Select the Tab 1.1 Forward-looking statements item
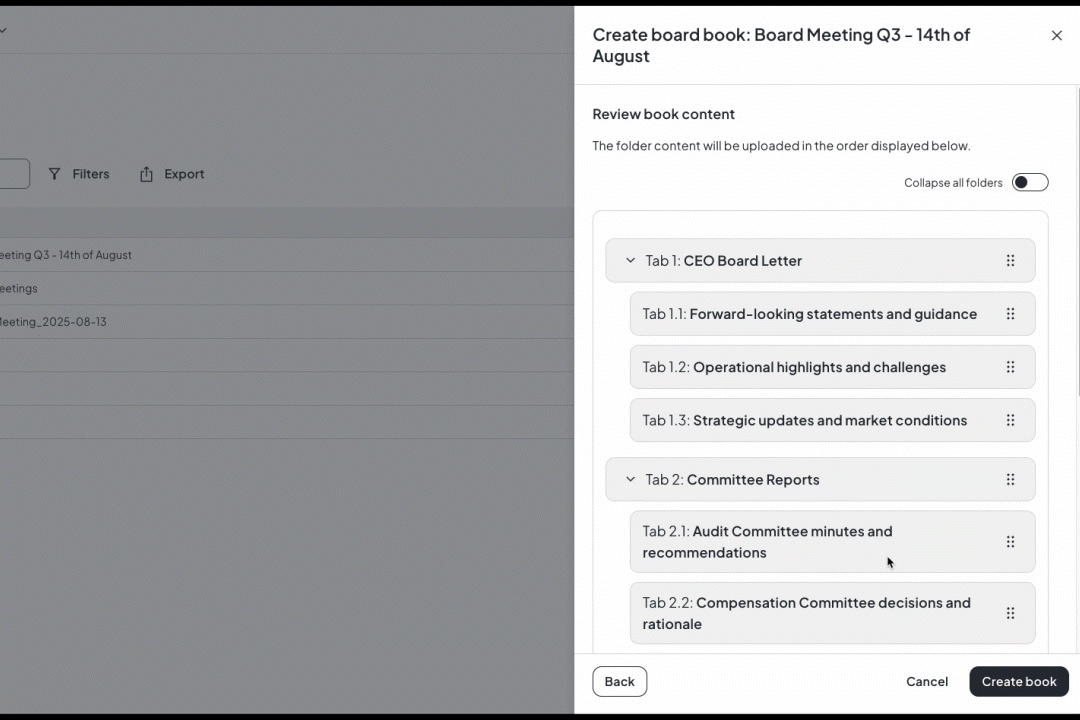 (810, 313)
